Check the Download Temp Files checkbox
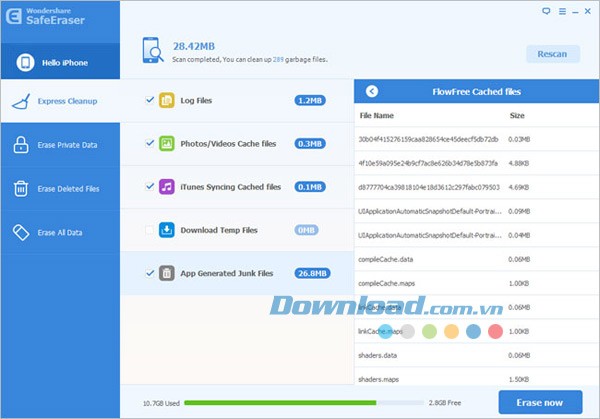 click(x=150, y=230)
